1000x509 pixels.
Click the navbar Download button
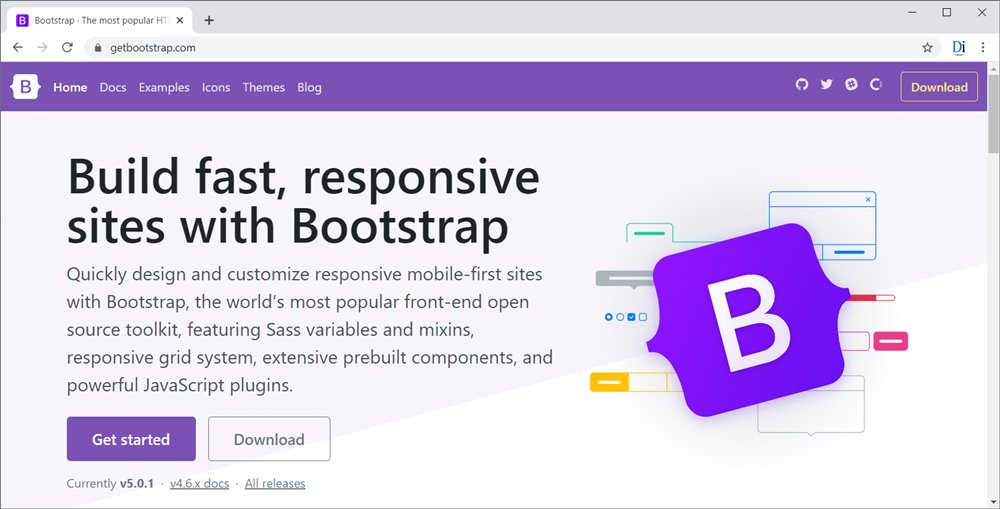tap(939, 87)
